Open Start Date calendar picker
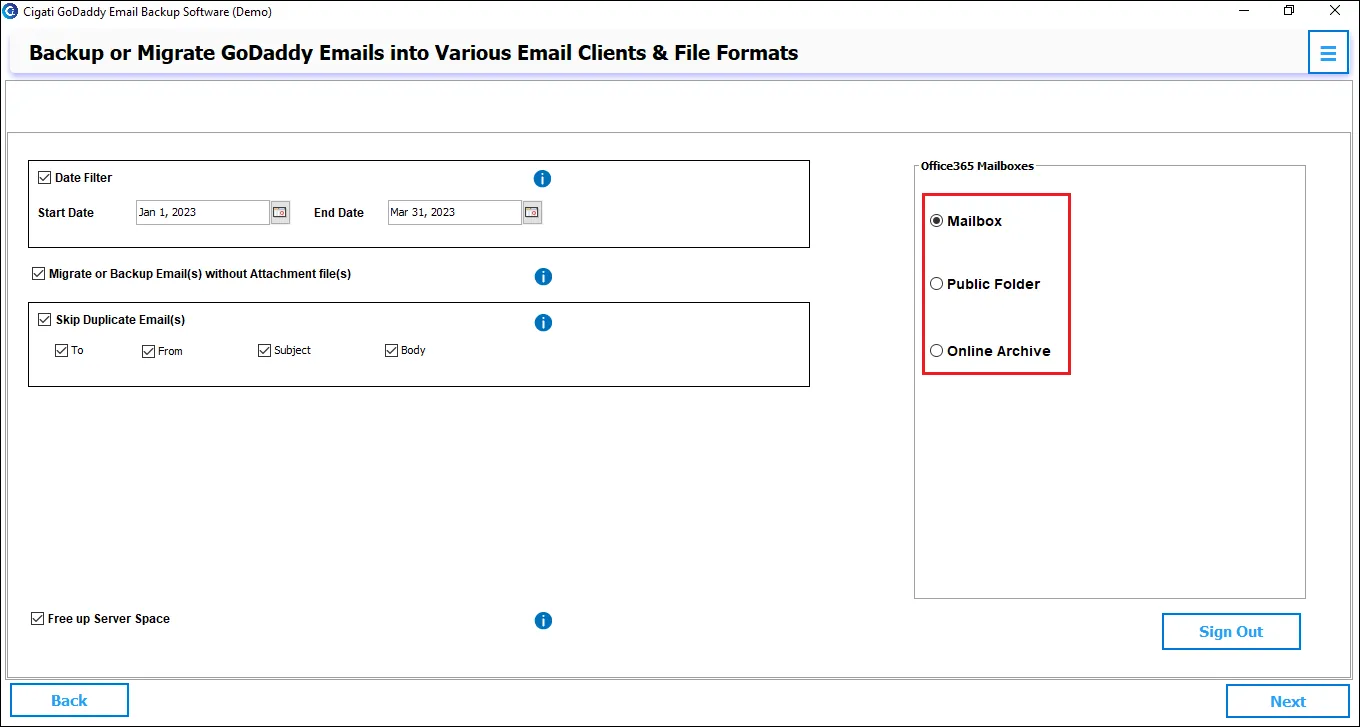 pyautogui.click(x=280, y=212)
